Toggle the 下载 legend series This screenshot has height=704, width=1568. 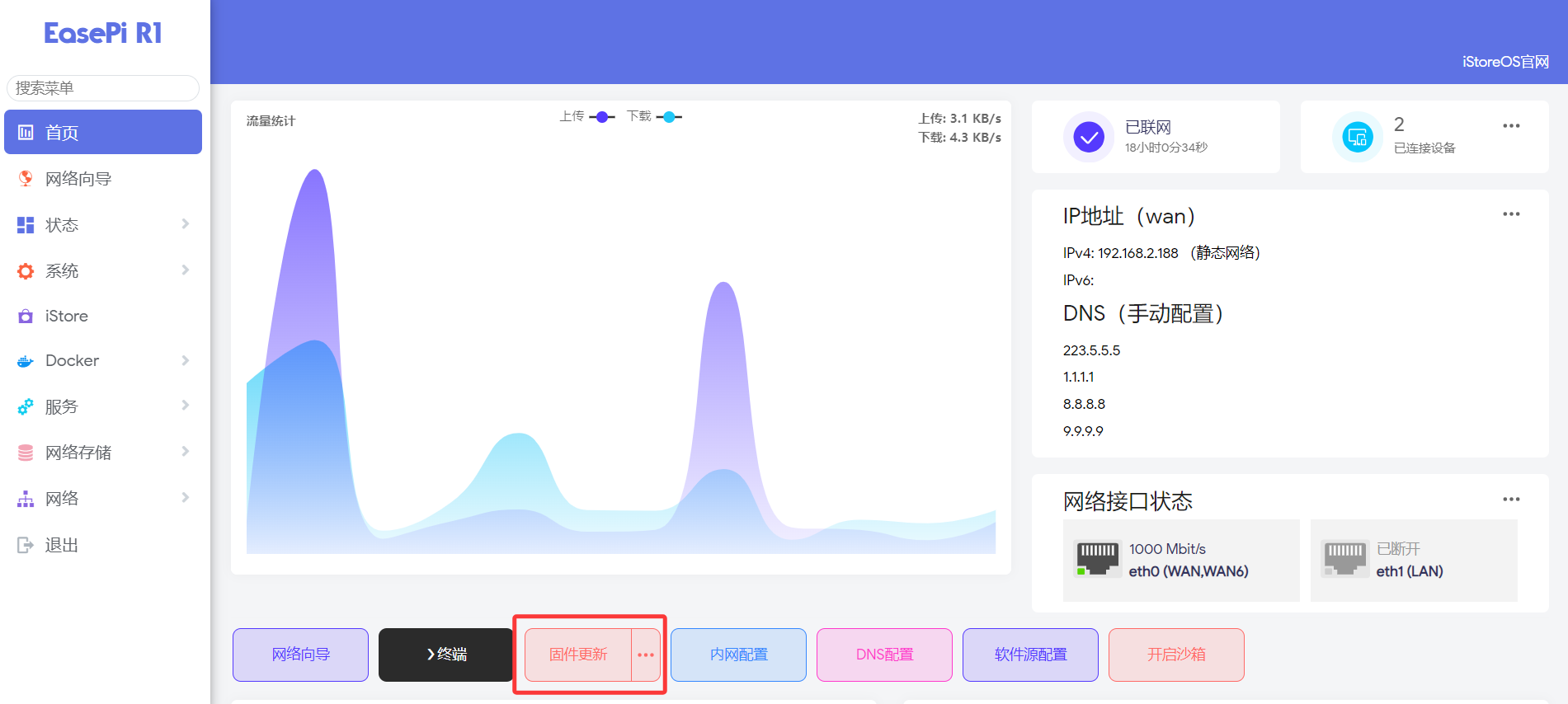pos(654,117)
